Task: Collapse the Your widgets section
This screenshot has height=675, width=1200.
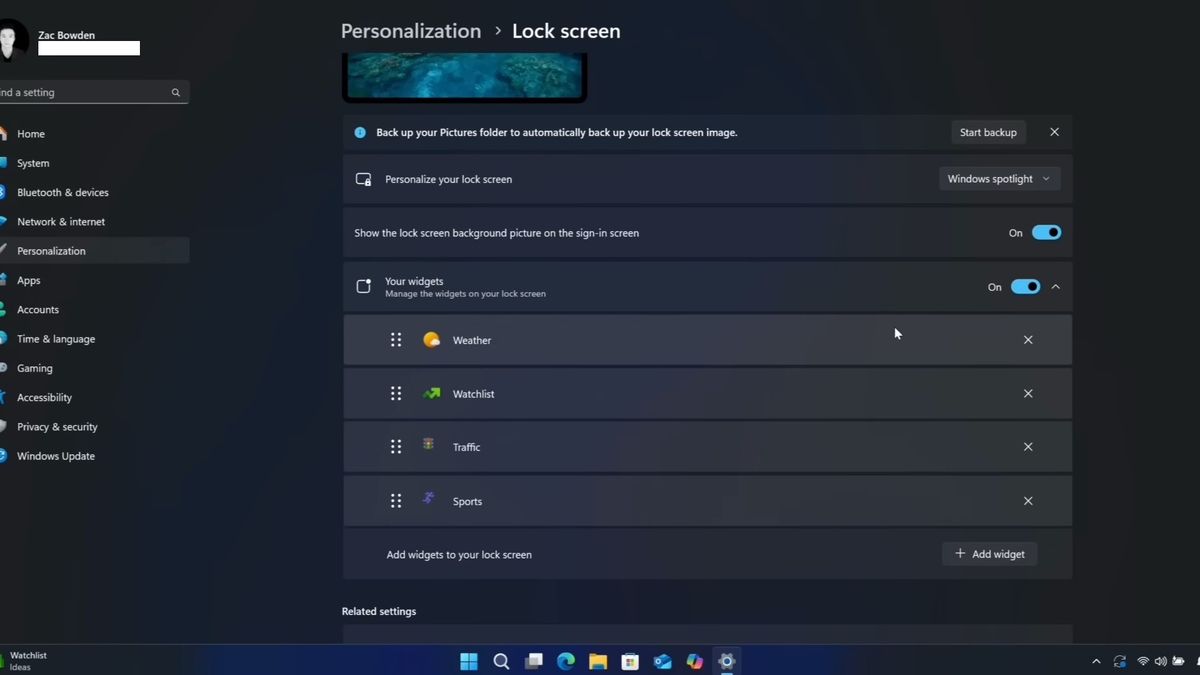Action: [1055, 286]
